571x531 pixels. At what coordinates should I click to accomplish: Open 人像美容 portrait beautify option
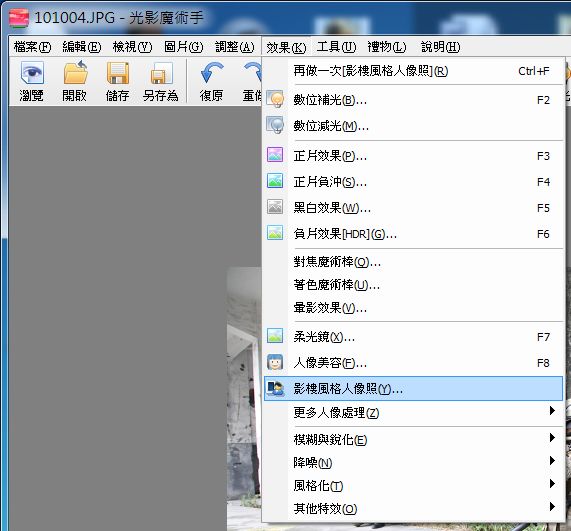pyautogui.click(x=413, y=363)
